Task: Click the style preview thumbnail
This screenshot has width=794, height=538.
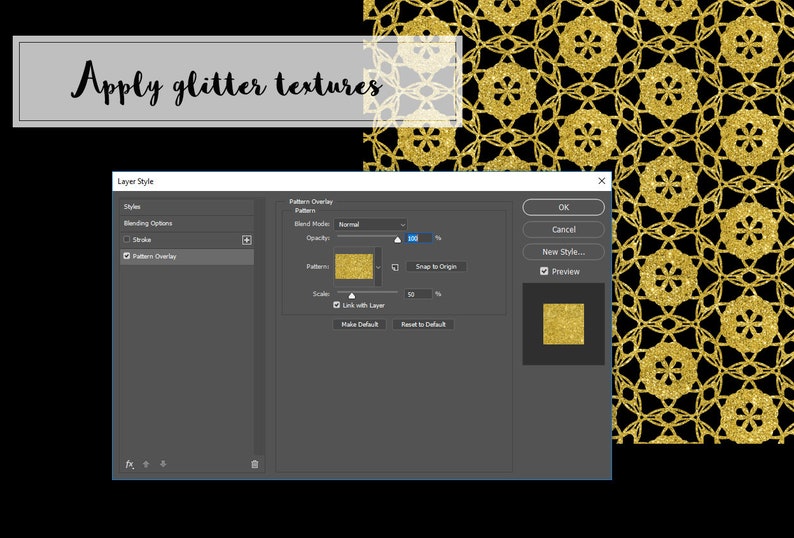Action: 564,324
